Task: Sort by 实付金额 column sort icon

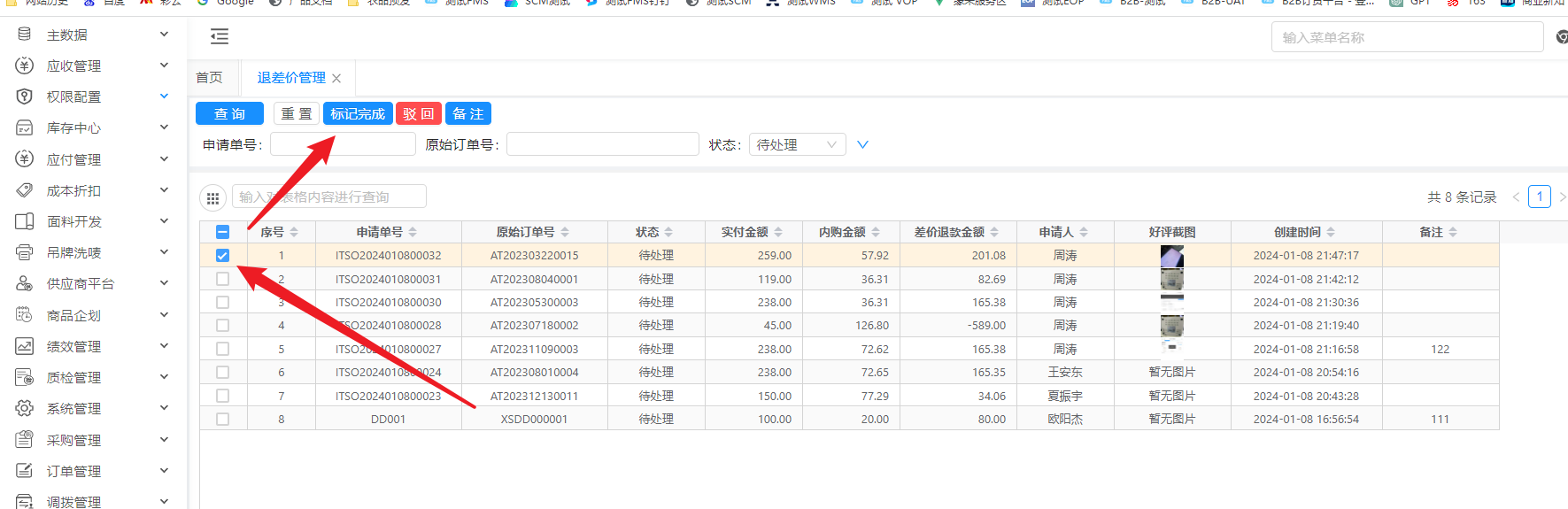Action: [778, 232]
